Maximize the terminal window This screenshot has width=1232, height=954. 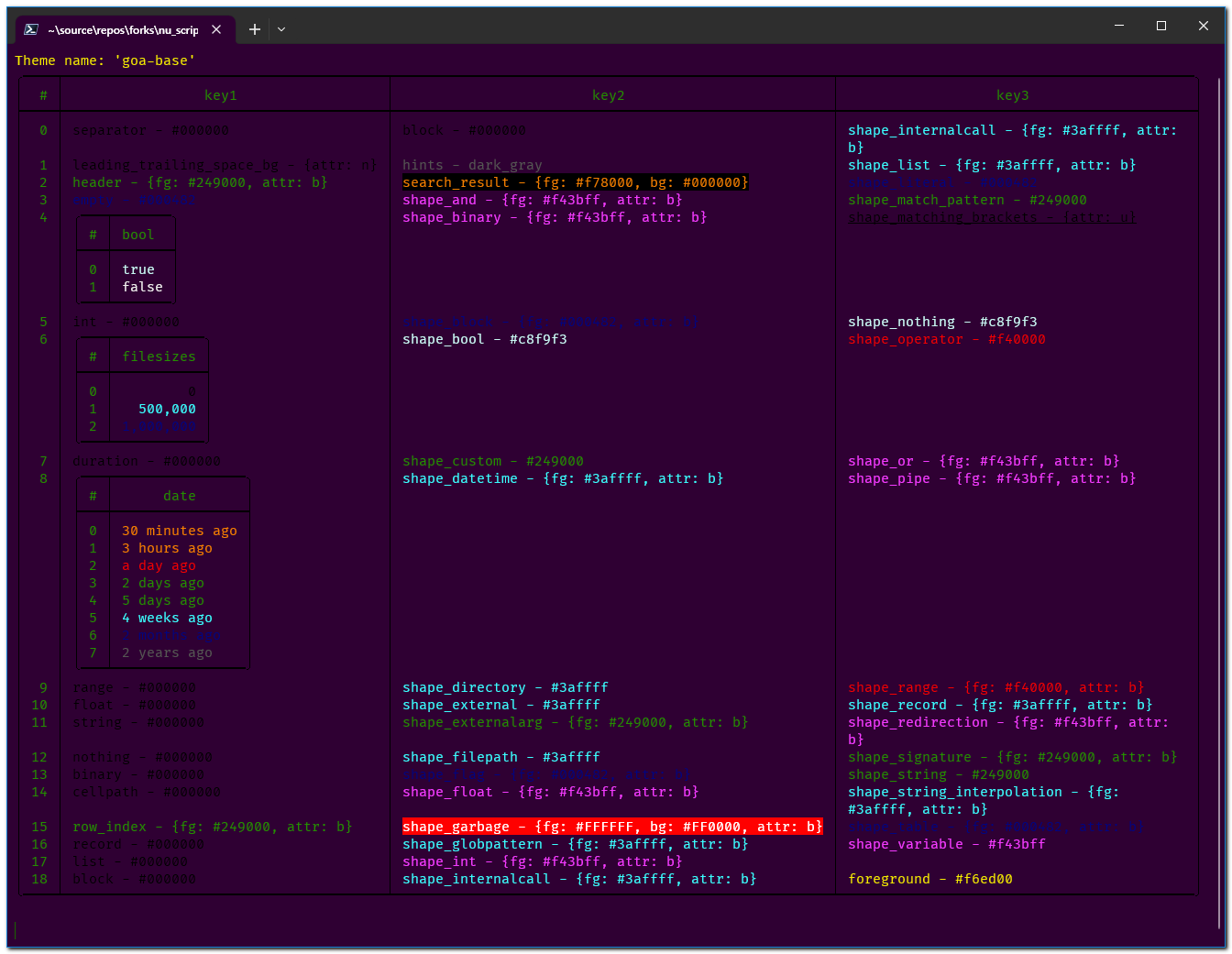(1161, 26)
